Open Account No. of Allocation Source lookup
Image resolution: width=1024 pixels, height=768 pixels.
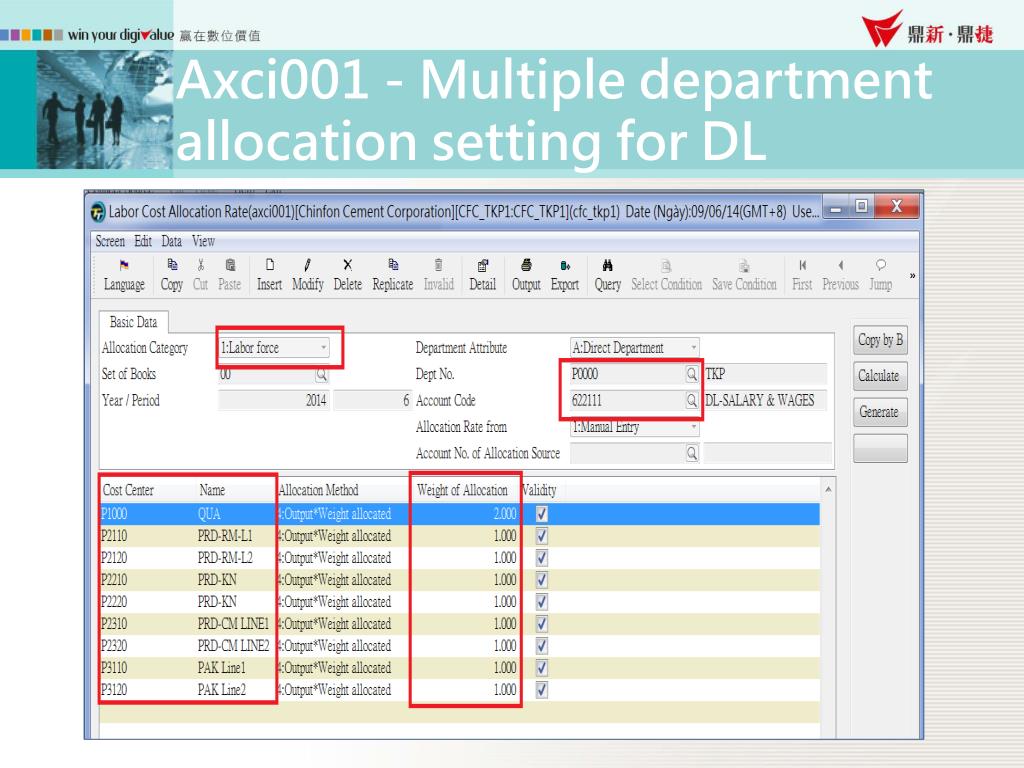pyautogui.click(x=692, y=453)
